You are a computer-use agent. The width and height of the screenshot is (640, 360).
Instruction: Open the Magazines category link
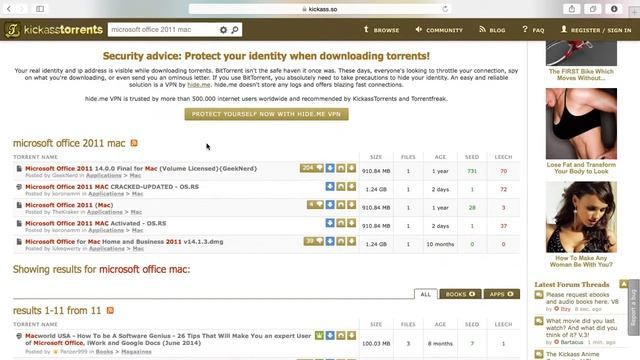136,351
